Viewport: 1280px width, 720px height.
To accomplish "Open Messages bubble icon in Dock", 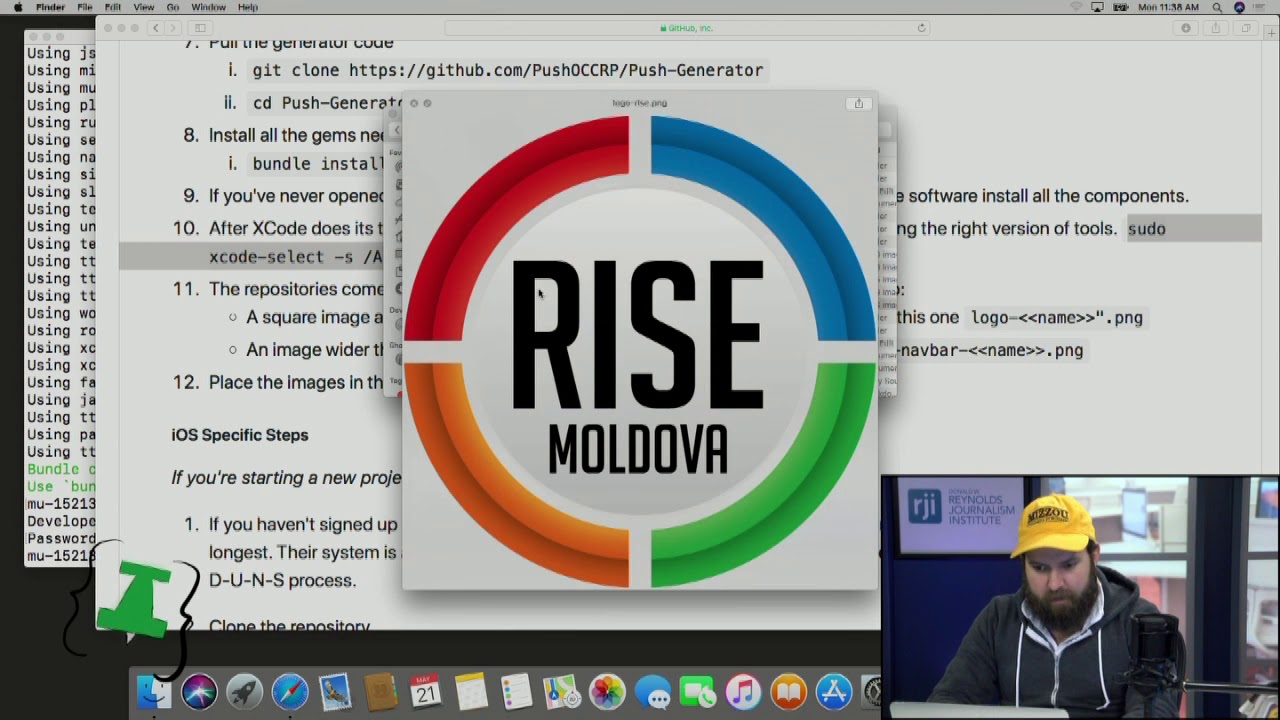I will (x=653, y=692).
